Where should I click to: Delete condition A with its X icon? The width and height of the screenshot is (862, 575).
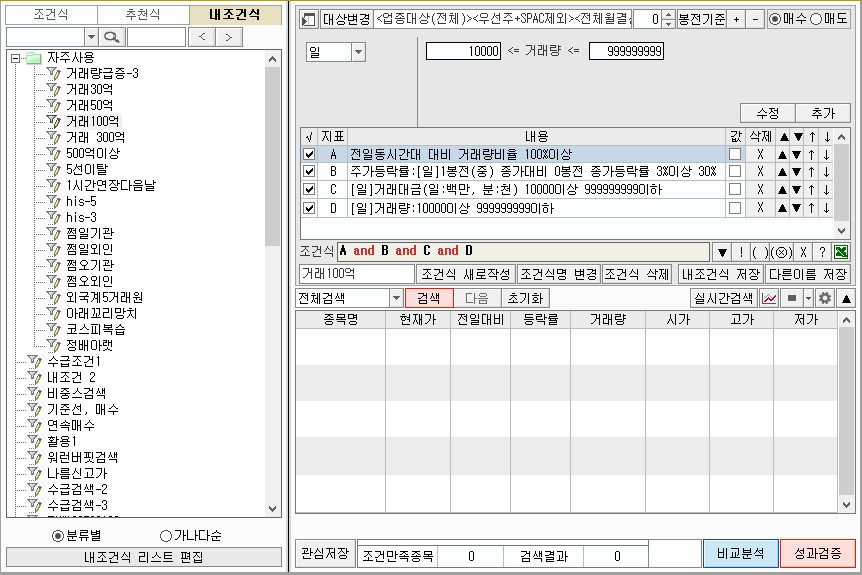pyautogui.click(x=760, y=154)
